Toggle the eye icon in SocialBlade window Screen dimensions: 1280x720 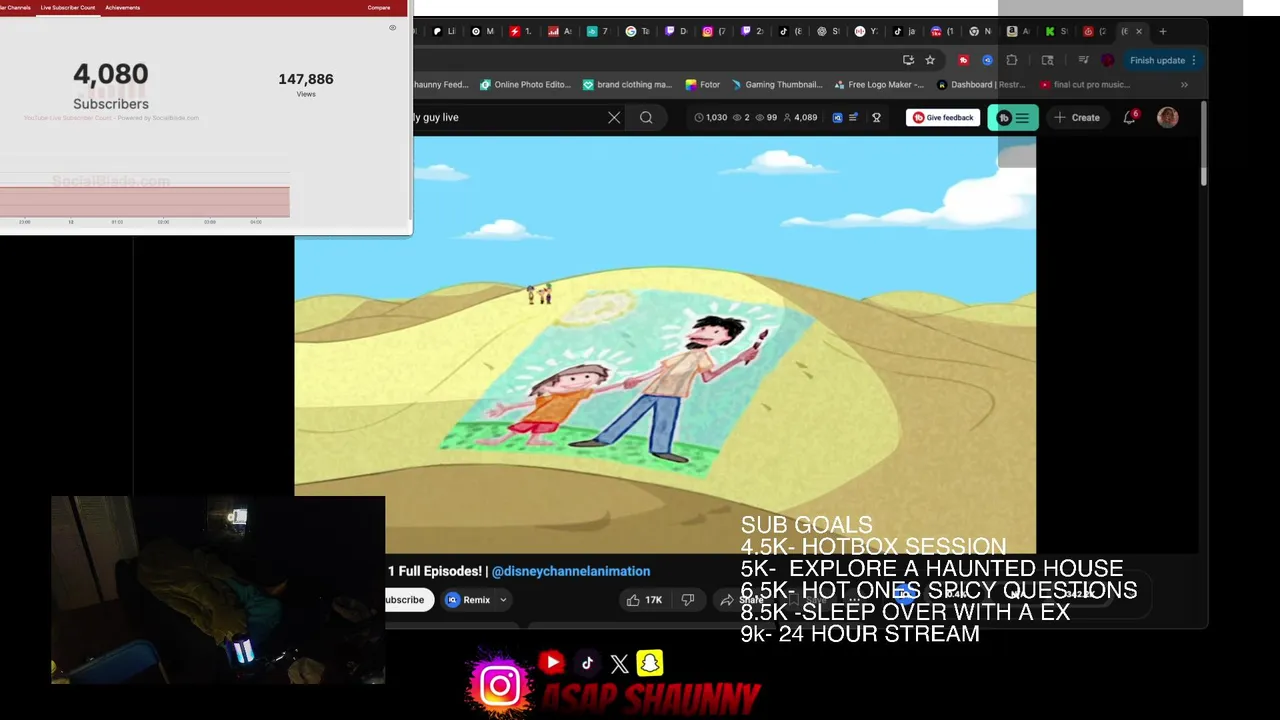coord(392,28)
